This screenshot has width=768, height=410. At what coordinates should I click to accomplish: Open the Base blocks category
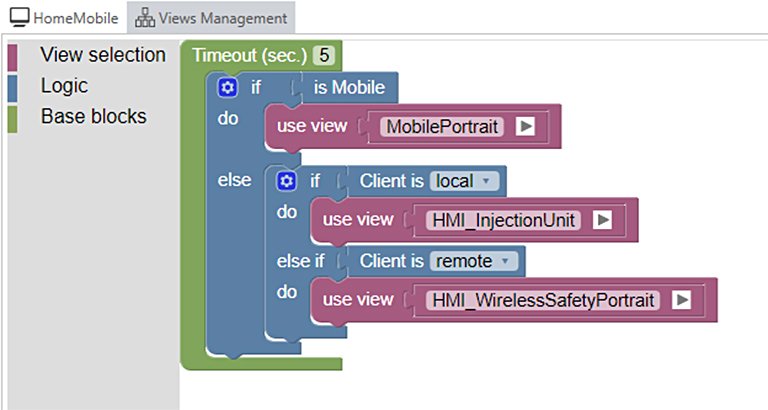[94, 117]
